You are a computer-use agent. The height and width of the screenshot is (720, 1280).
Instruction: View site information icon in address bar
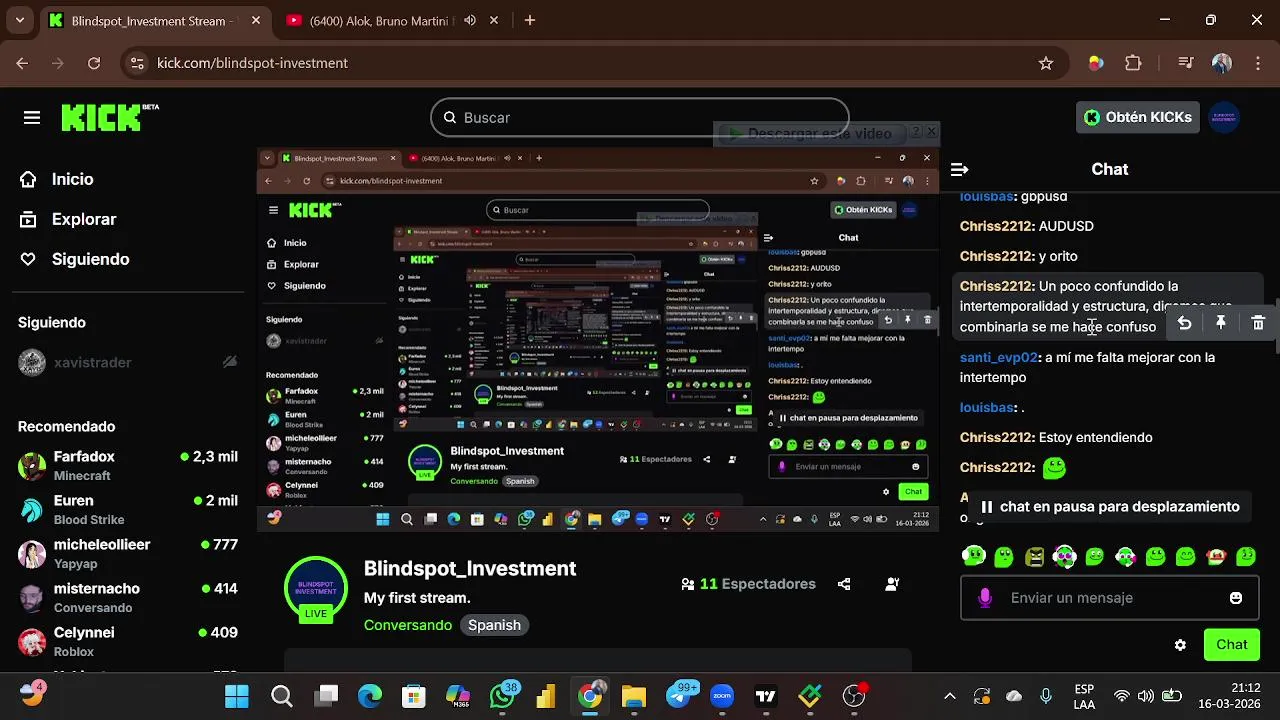(x=138, y=63)
